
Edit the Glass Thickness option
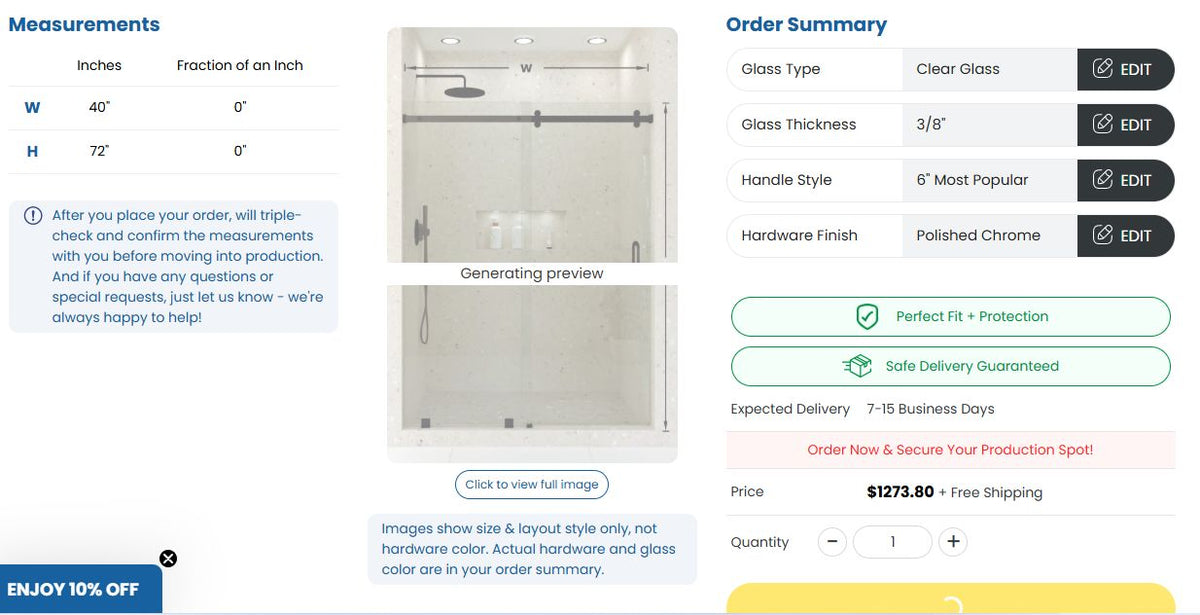tap(1125, 125)
